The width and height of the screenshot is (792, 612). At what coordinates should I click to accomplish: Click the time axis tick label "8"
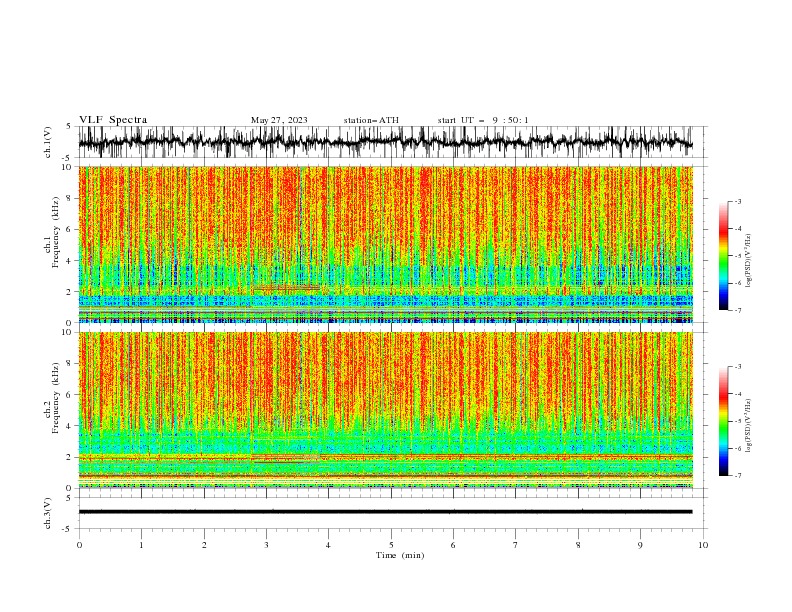click(578, 545)
